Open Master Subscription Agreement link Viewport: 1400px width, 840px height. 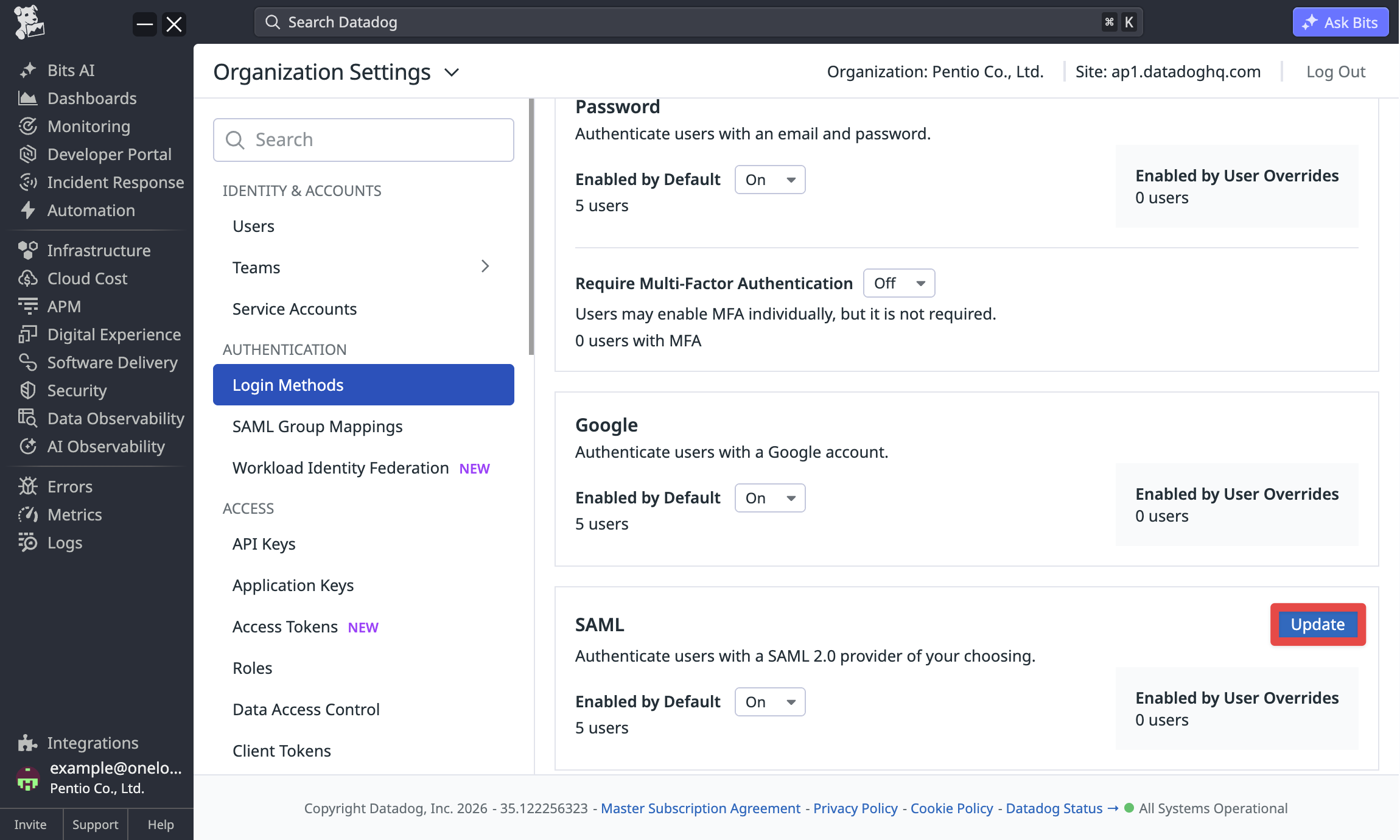point(701,808)
